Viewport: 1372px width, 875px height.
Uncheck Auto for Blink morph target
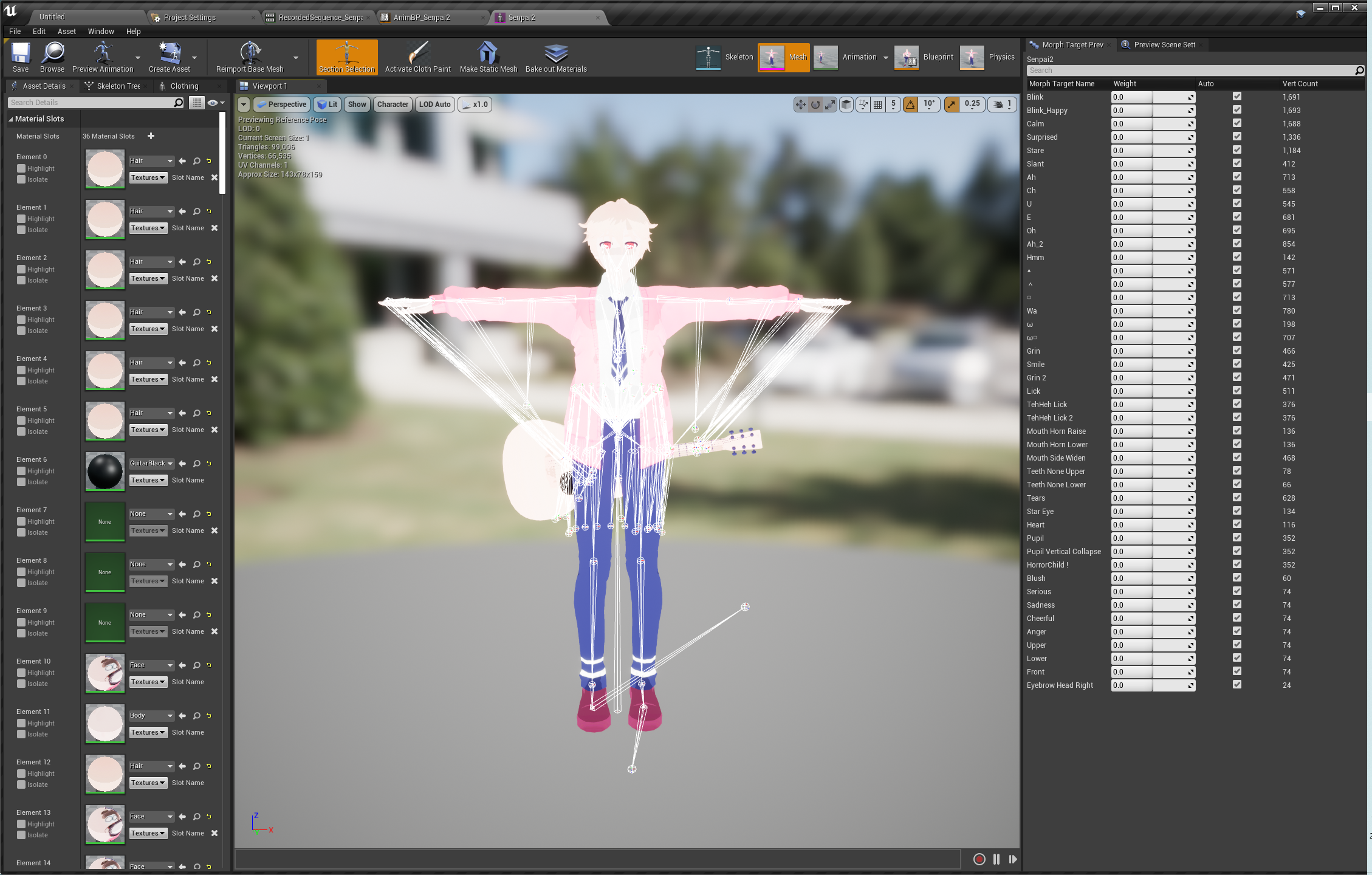click(1237, 97)
